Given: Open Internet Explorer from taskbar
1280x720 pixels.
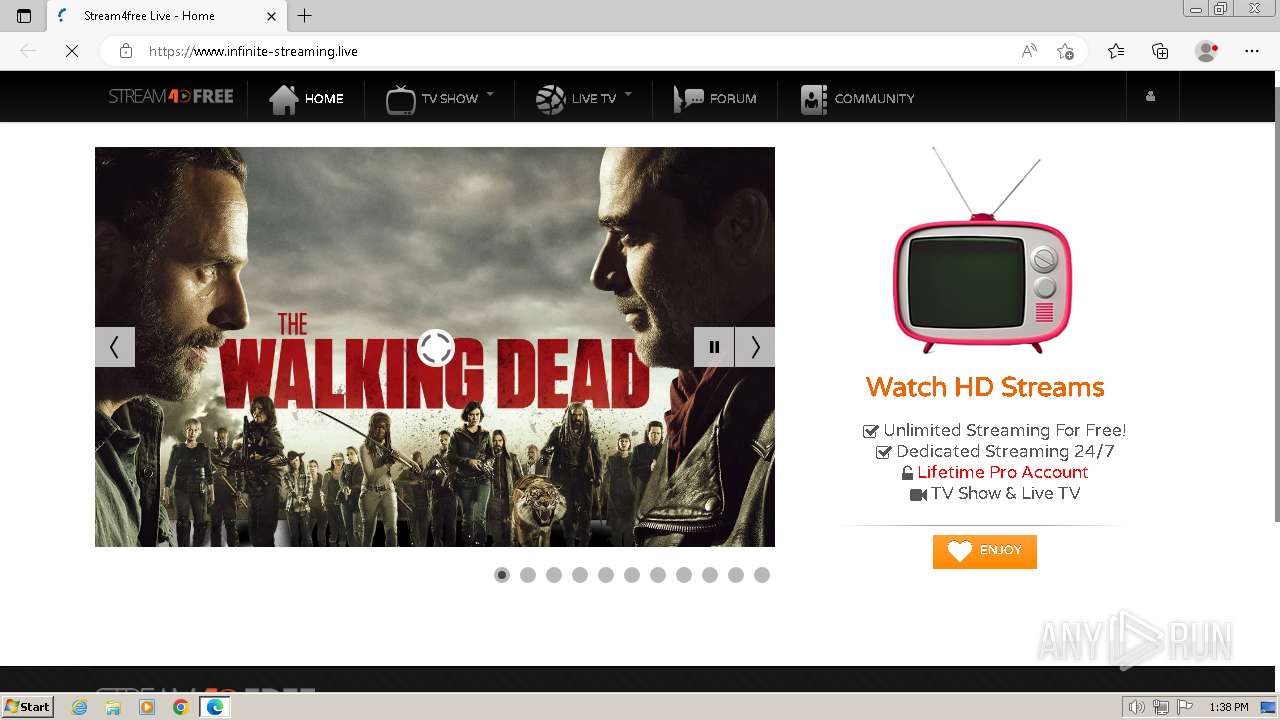Looking at the screenshot, I should 80,707.
